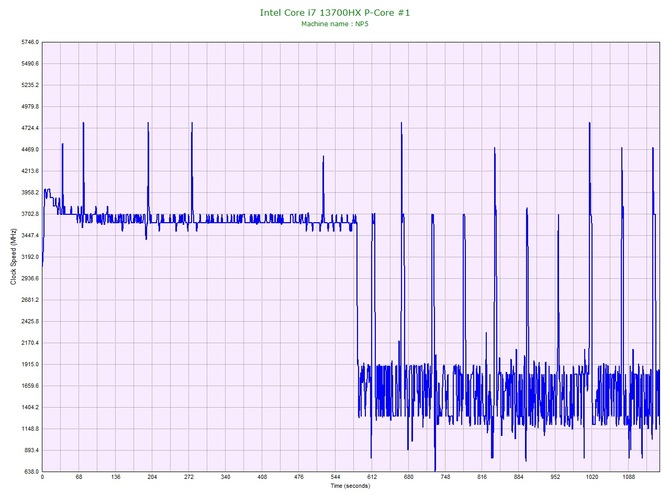670x503 pixels.
Task: Click the x-axis tick label 136
Action: 115,477
